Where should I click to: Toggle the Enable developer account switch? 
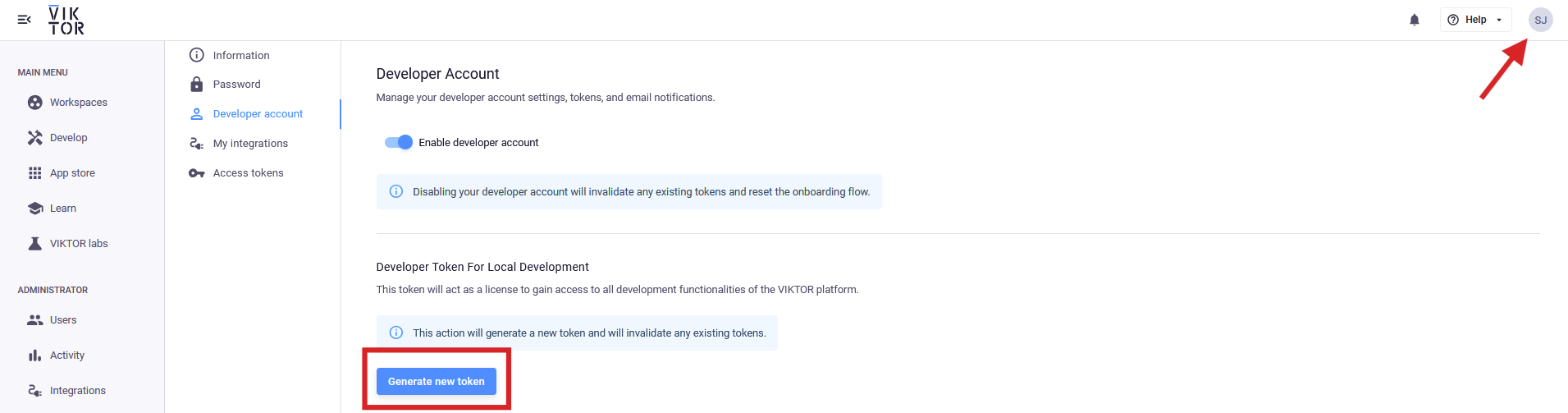tap(399, 142)
